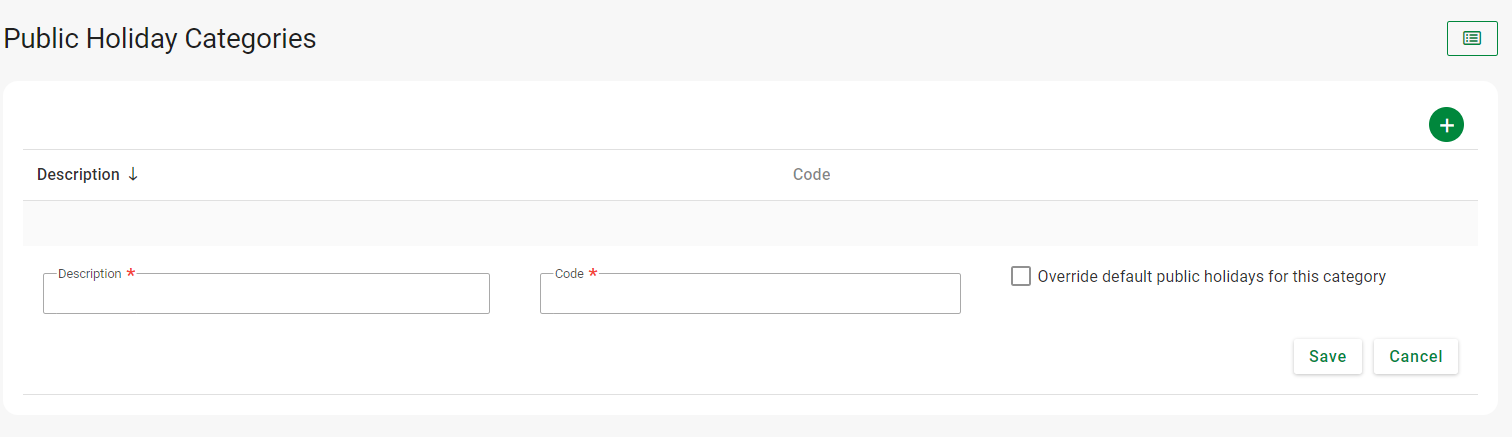Click the small Description floating field label
1512x437 pixels.
pos(90,273)
